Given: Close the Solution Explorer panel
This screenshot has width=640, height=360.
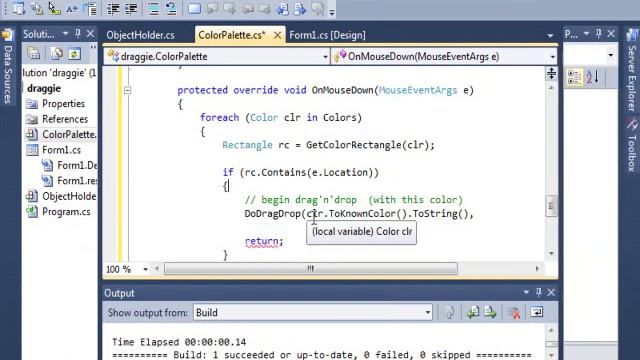Looking at the screenshot, I should 91,34.
